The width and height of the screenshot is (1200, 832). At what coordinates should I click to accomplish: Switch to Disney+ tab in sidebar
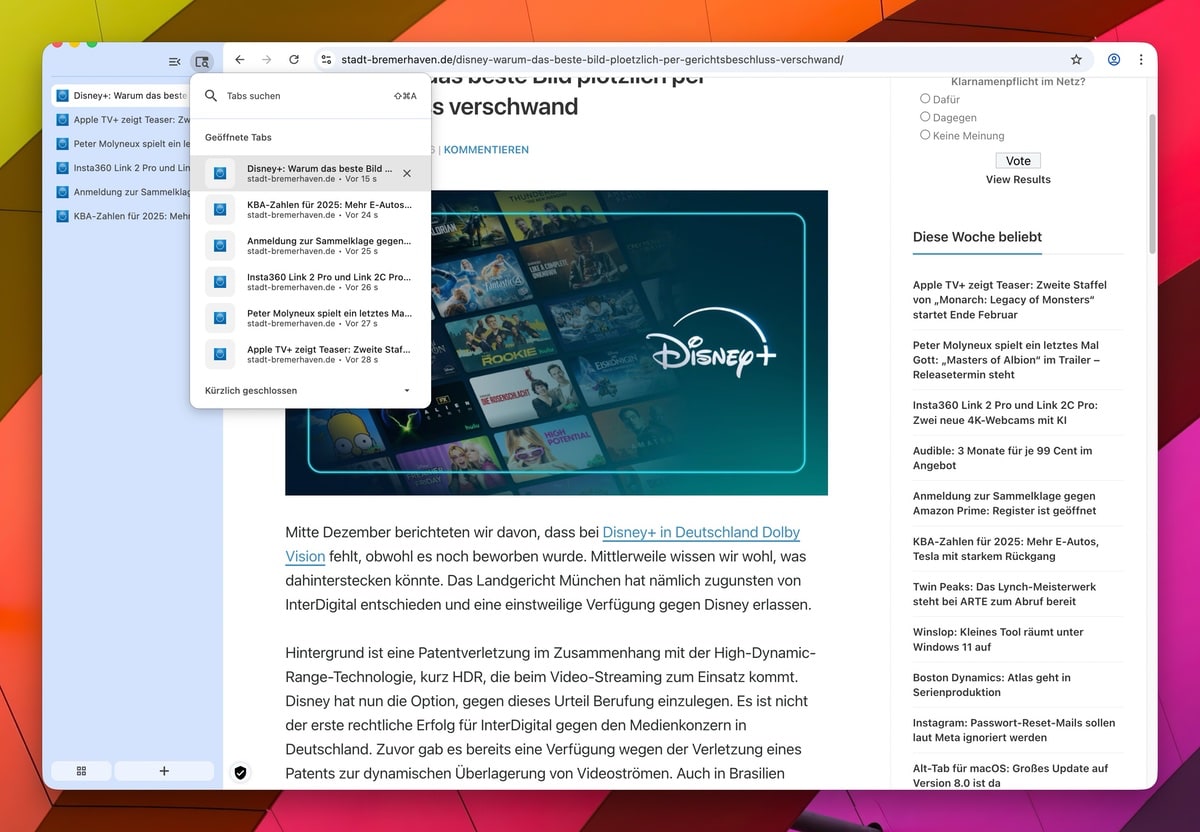coord(121,96)
